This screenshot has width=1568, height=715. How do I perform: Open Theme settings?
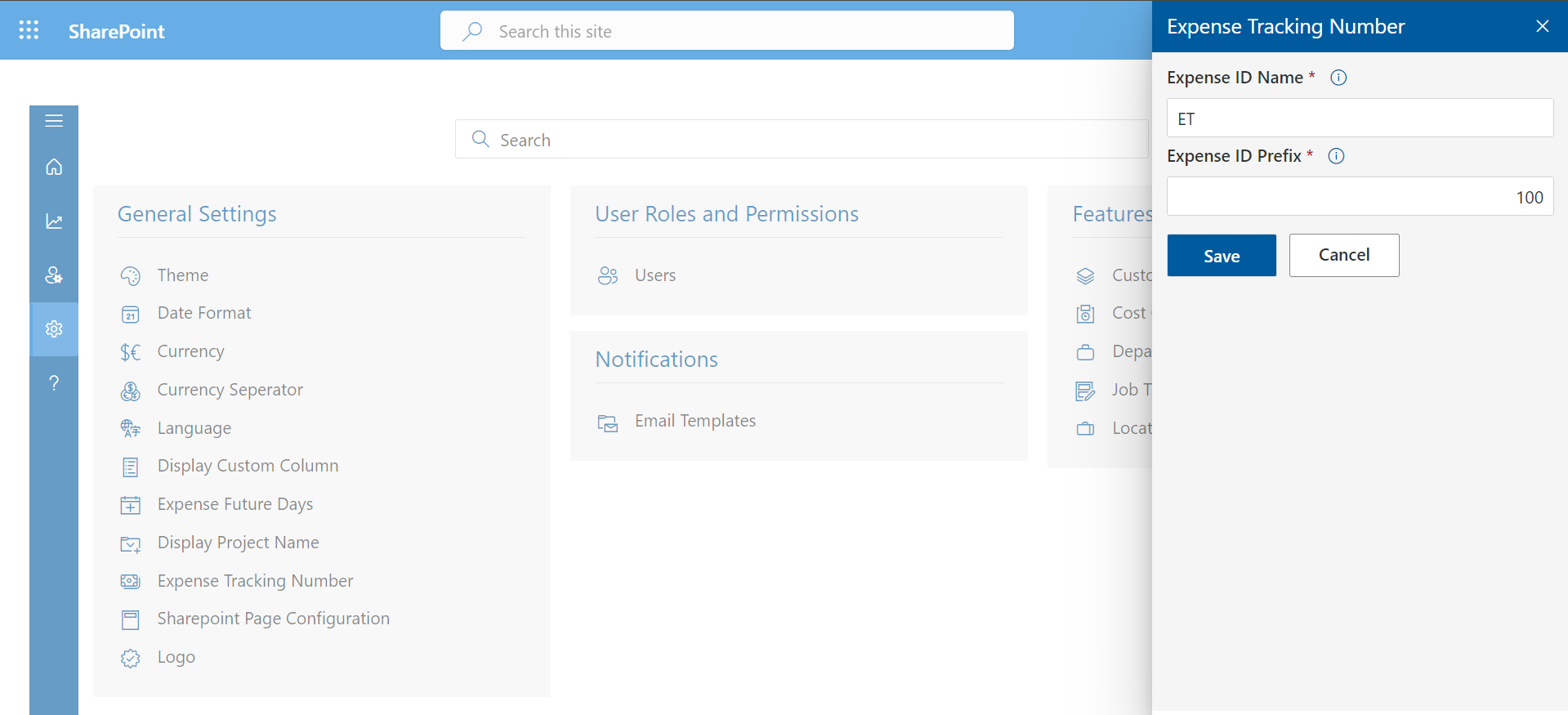[x=183, y=275]
